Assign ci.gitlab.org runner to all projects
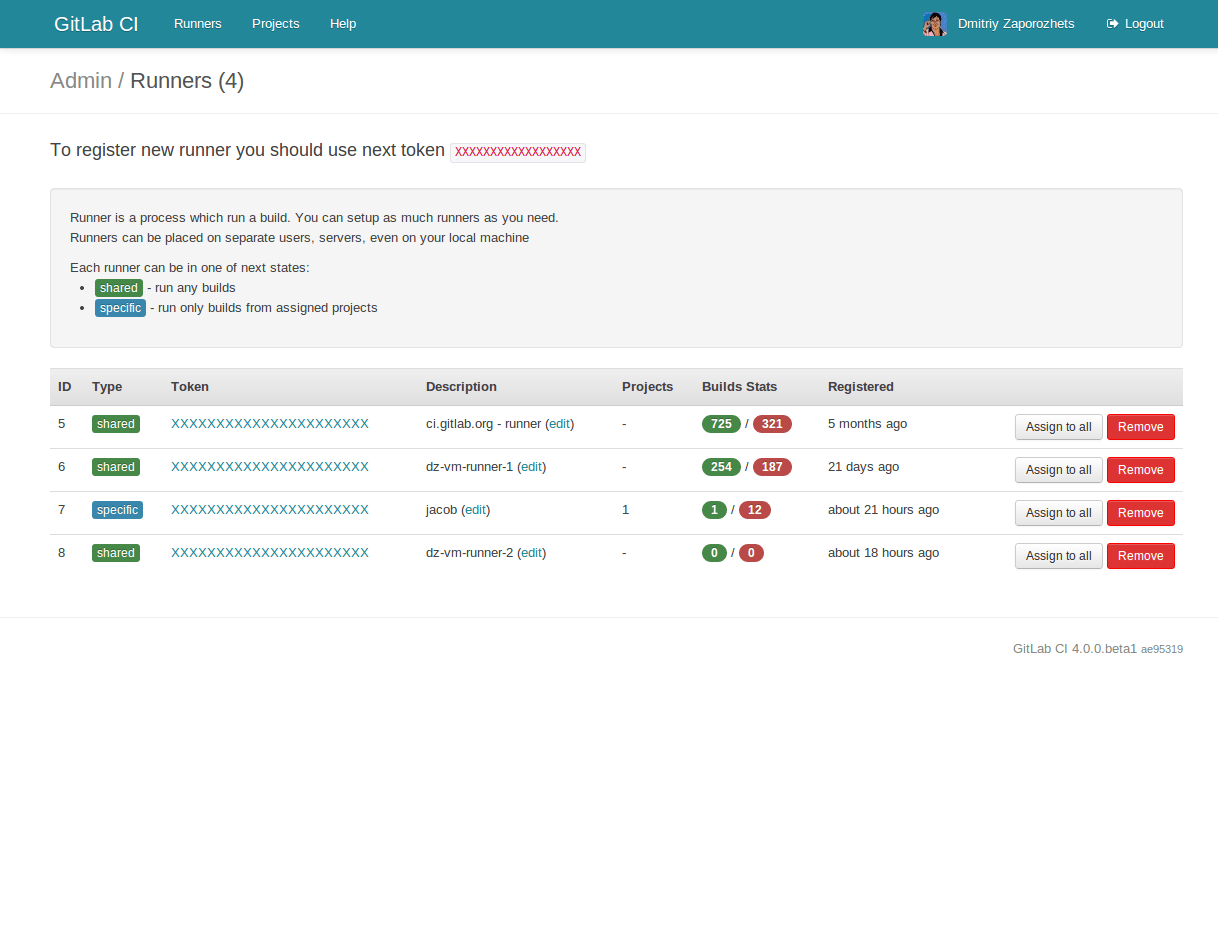1218x940 pixels. coord(1058,427)
